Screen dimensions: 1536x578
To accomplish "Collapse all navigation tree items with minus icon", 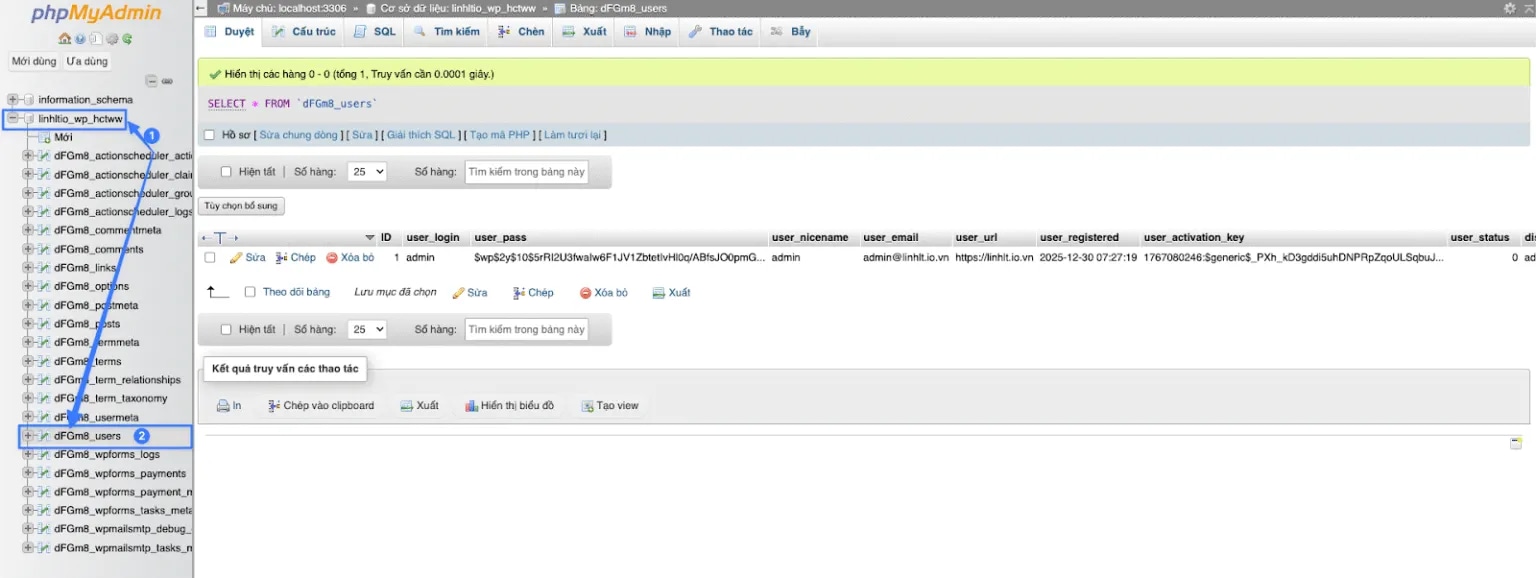I will coord(152,81).
